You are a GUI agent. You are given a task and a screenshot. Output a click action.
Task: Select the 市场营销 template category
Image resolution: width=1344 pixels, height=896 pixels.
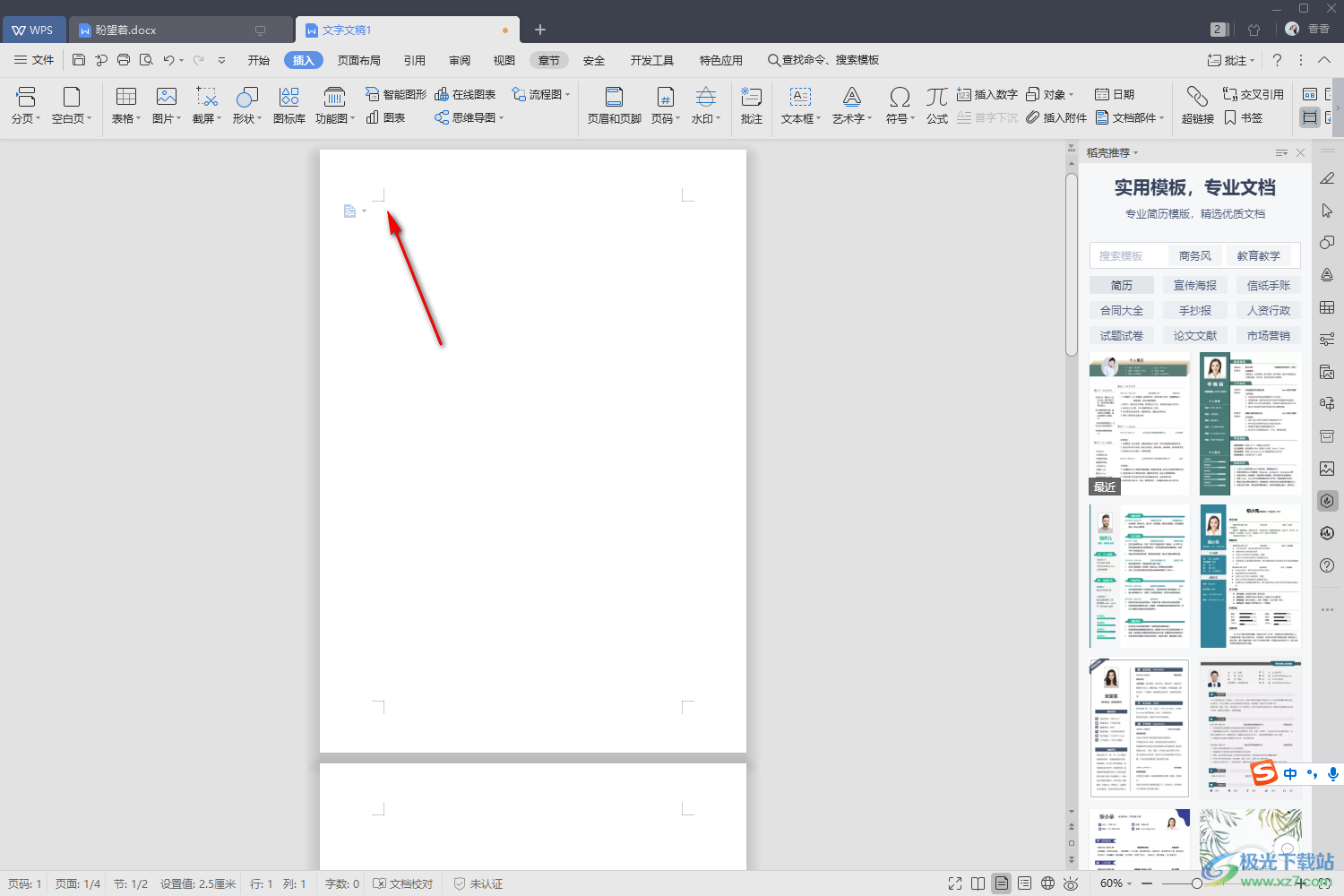(x=1269, y=335)
